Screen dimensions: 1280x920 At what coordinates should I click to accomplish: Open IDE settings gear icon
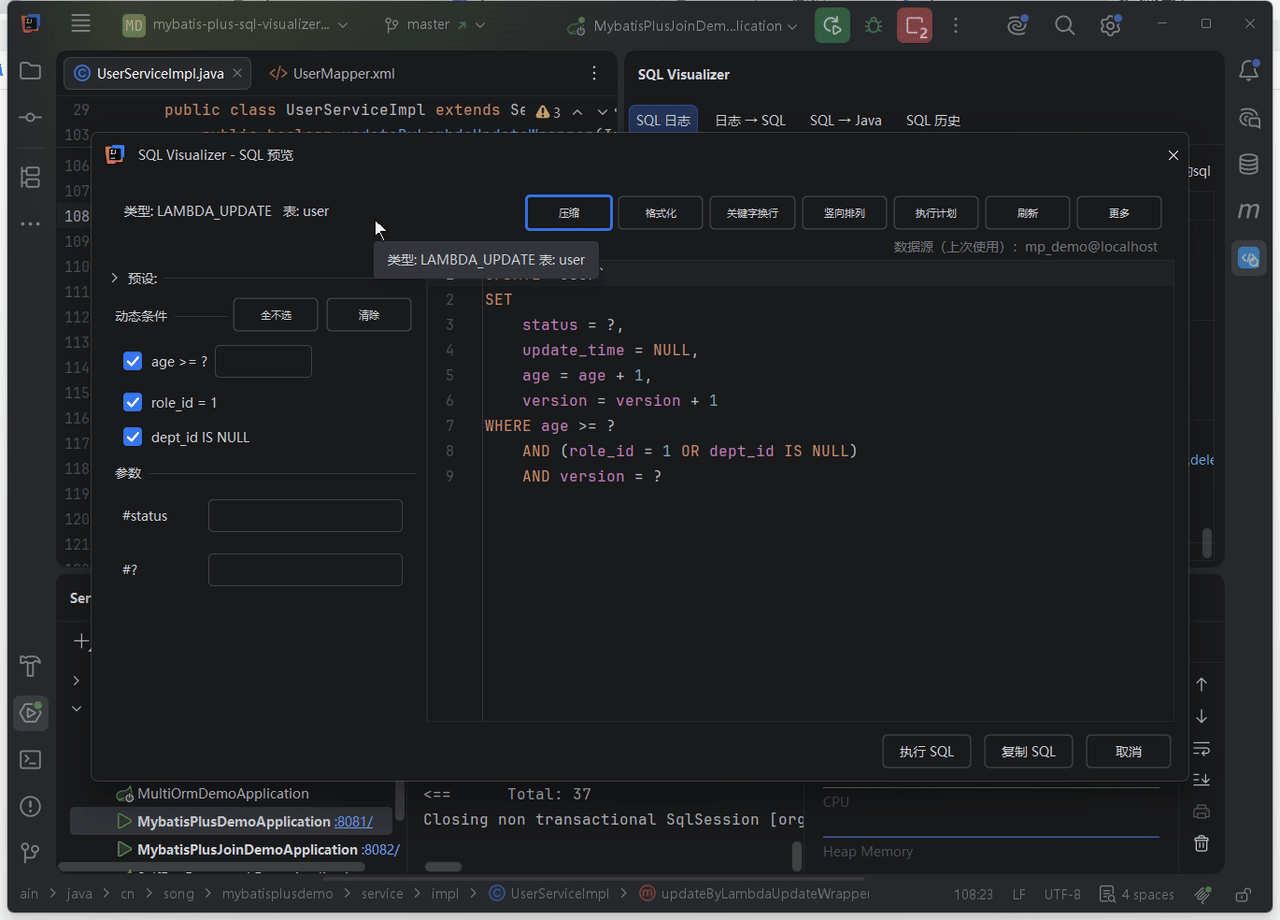(x=1110, y=26)
